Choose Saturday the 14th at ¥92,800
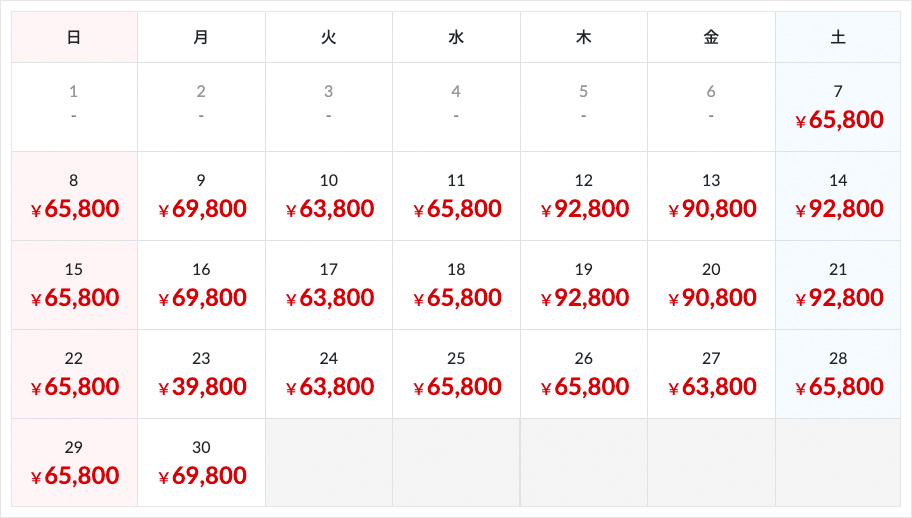This screenshot has width=912, height=518. point(838,196)
